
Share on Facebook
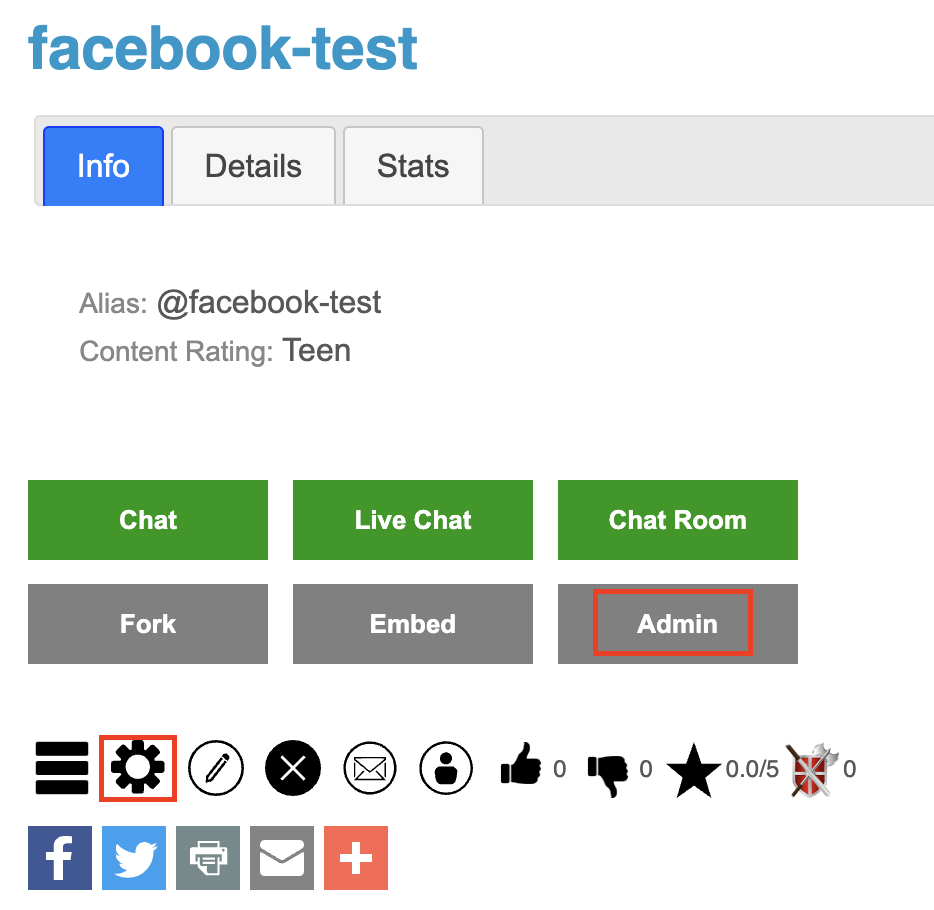60,858
